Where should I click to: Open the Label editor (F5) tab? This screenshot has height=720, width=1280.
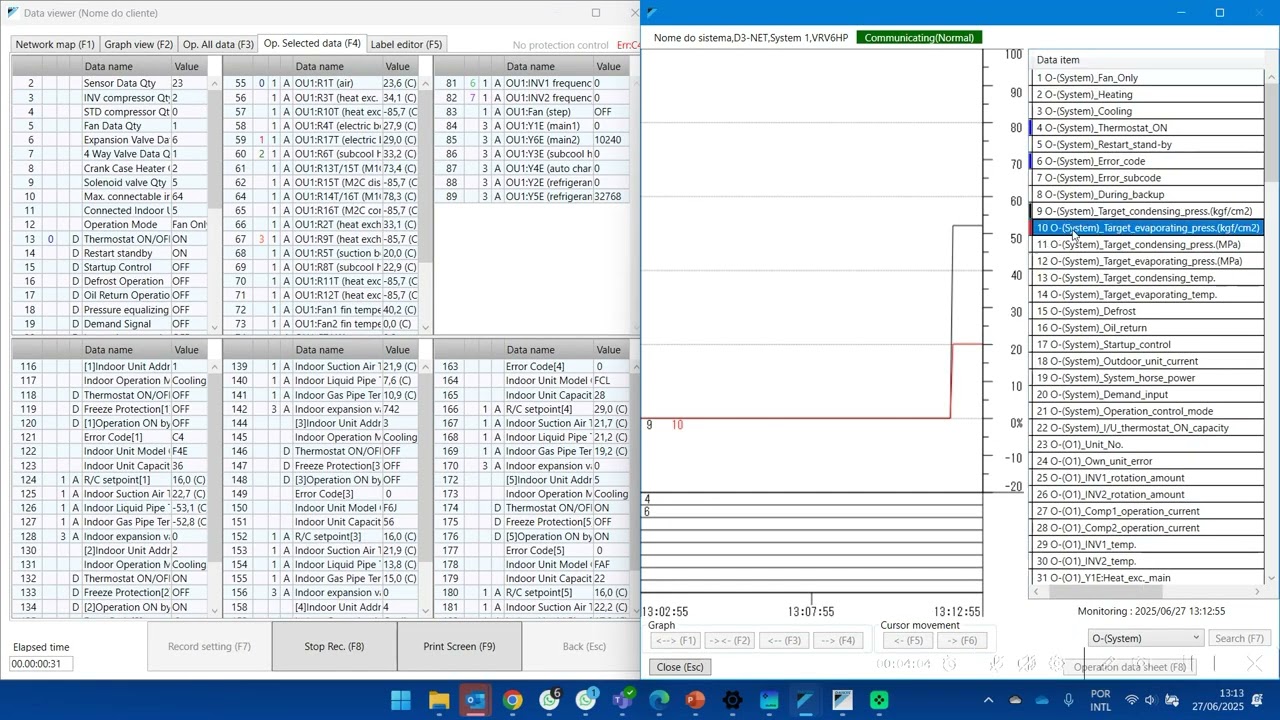coord(406,44)
